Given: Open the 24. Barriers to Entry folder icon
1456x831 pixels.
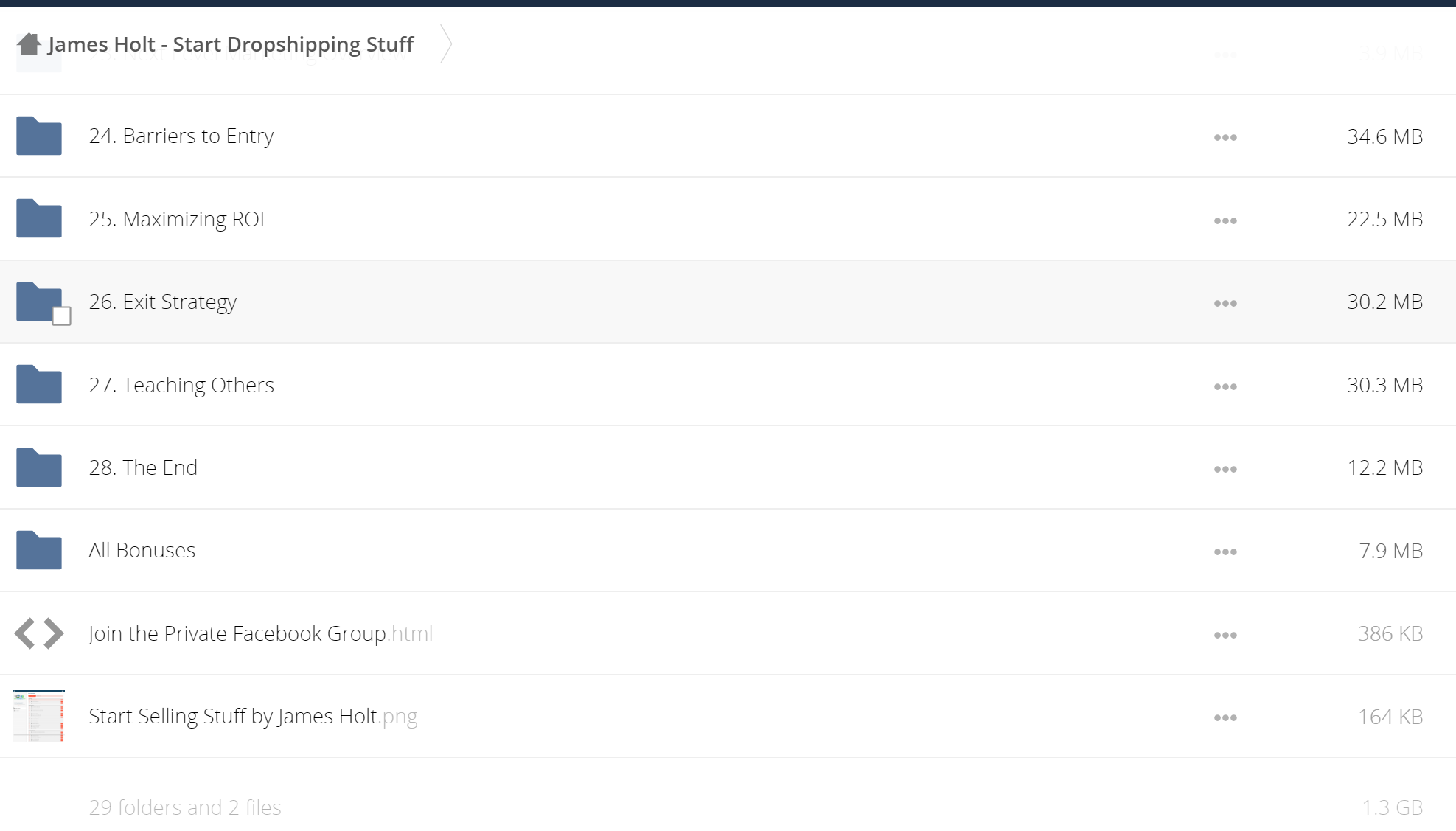Looking at the screenshot, I should coord(39,136).
